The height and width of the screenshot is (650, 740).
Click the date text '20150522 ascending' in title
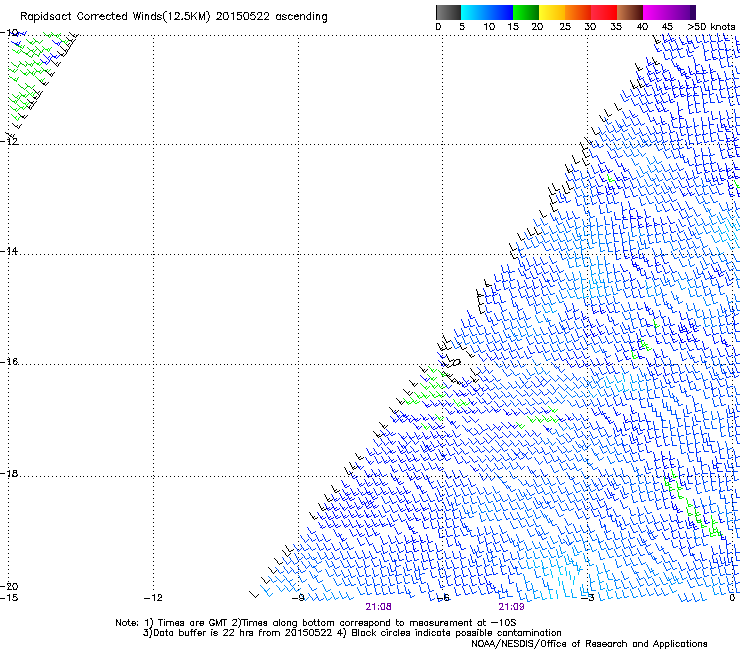(271, 17)
